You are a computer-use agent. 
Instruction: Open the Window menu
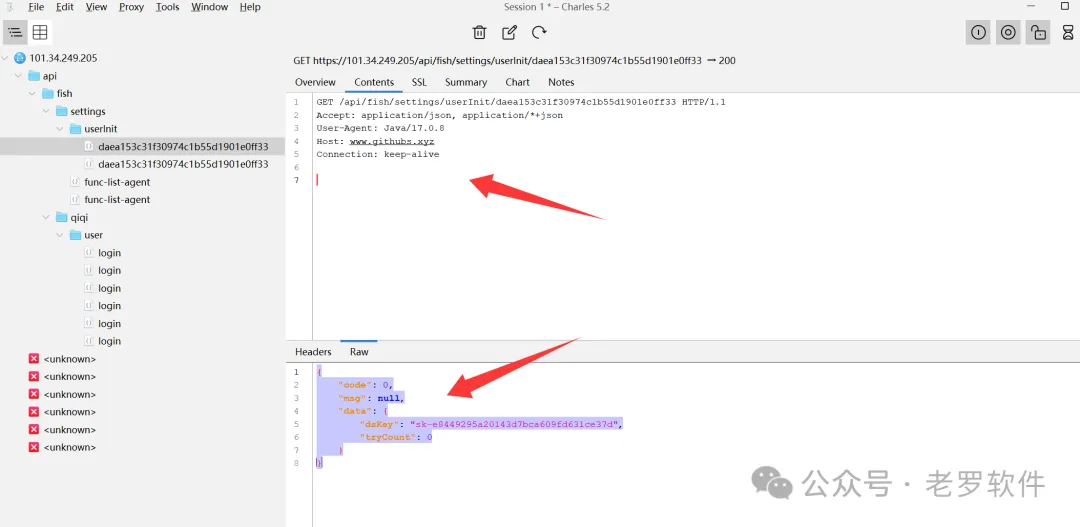pyautogui.click(x=209, y=7)
